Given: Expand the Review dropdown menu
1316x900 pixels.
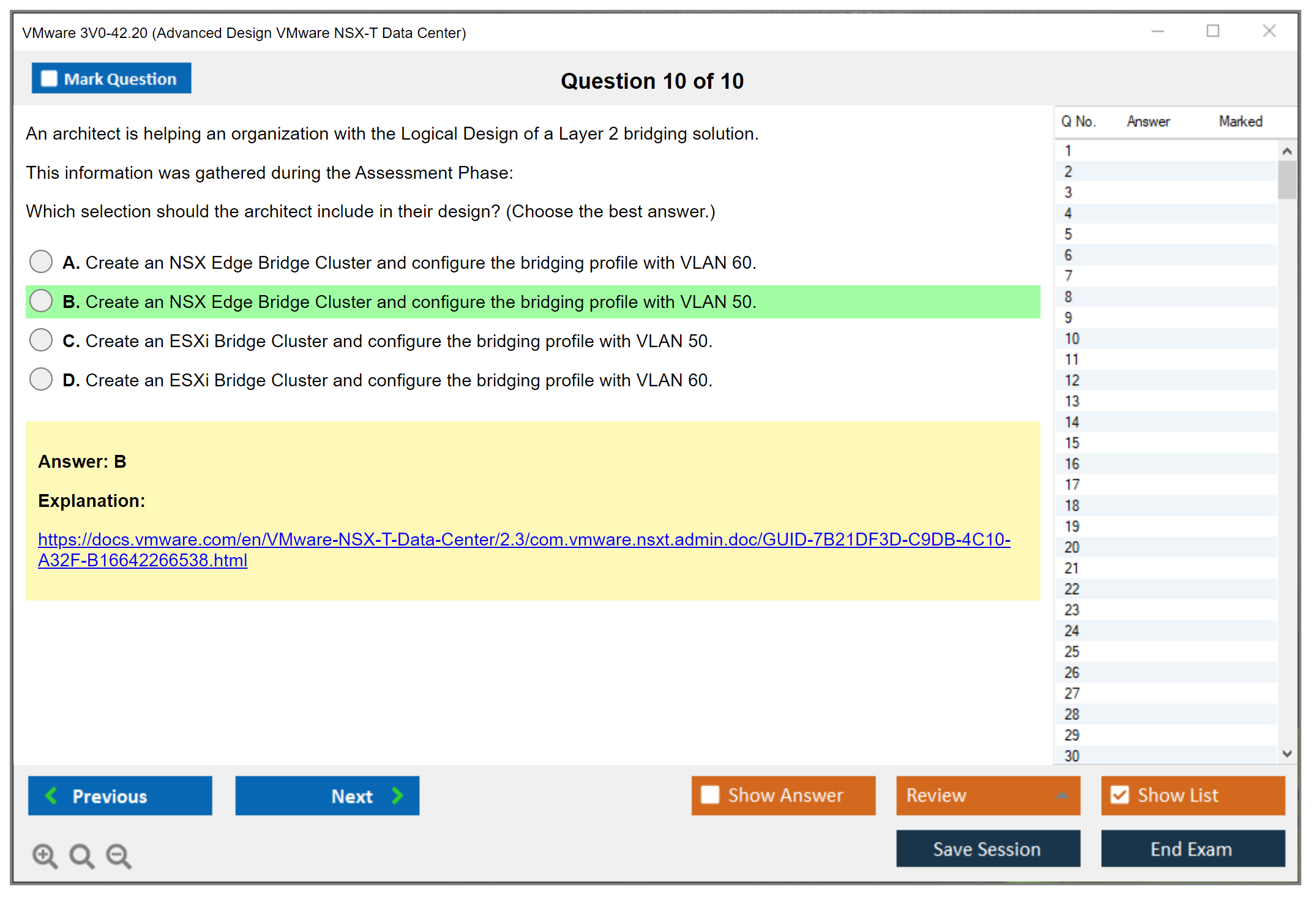Looking at the screenshot, I should [x=1062, y=795].
